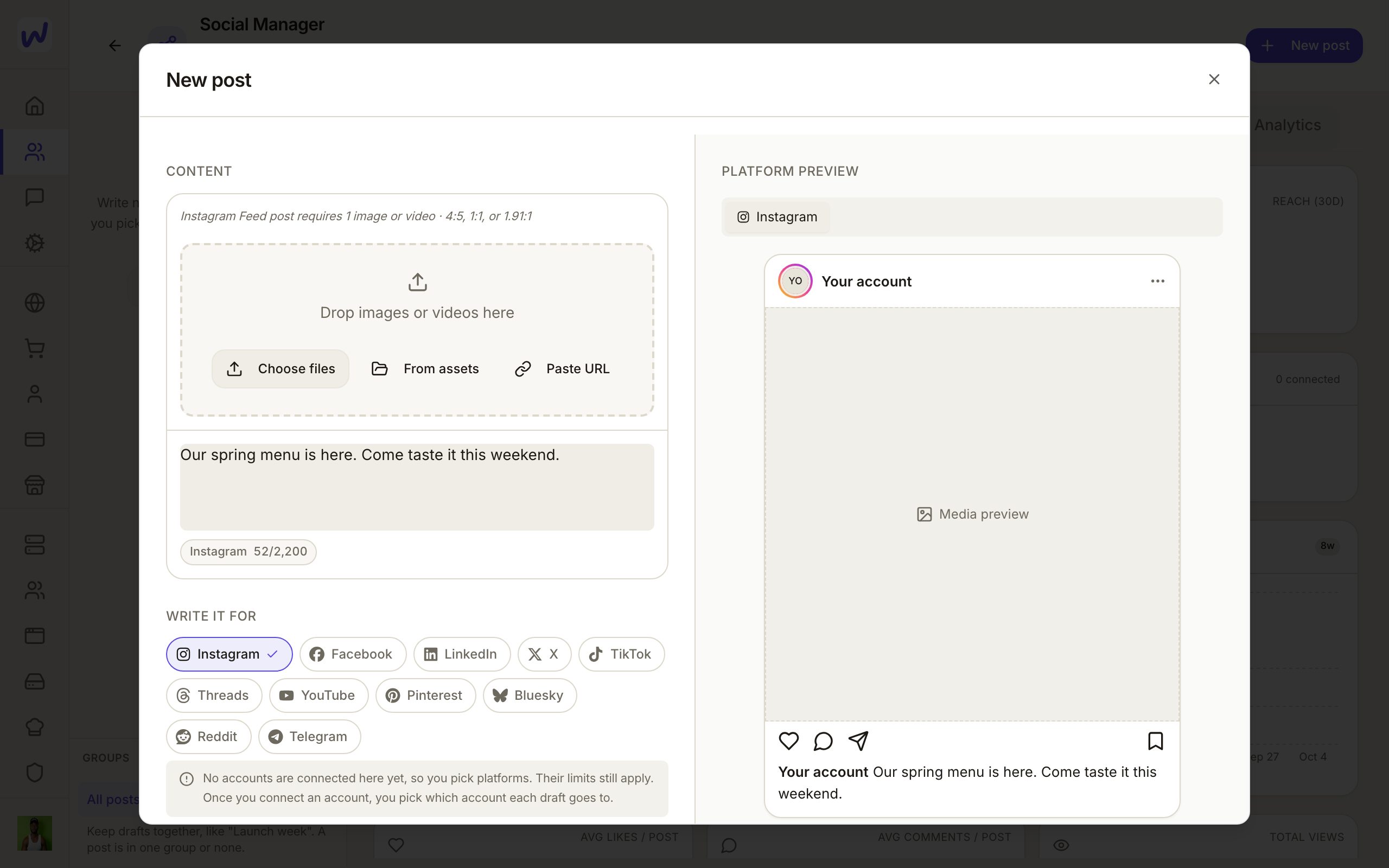Viewport: 1389px width, 868px height.
Task: Click into the post caption text area
Action: (x=417, y=487)
